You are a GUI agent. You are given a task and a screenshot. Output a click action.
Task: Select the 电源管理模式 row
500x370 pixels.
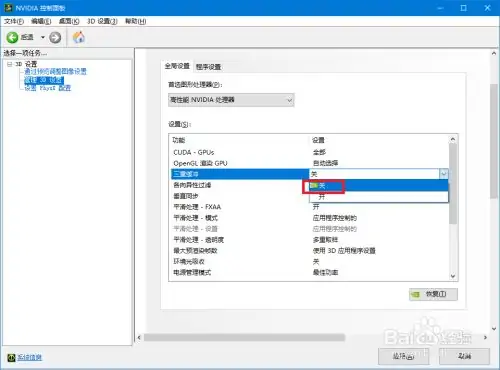pos(309,273)
